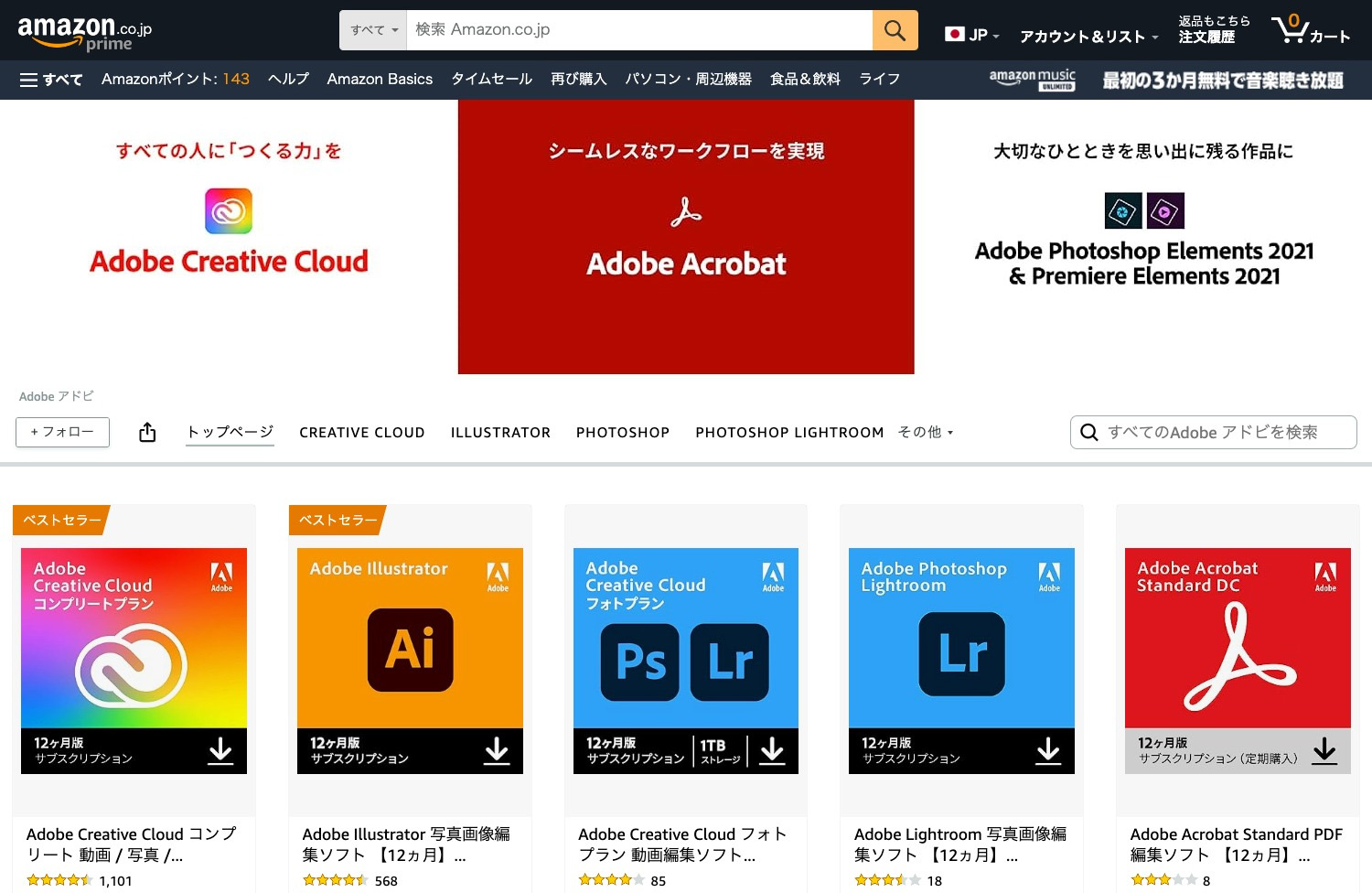Click the ベストセラー badge on Creative Cloud card

(x=61, y=520)
